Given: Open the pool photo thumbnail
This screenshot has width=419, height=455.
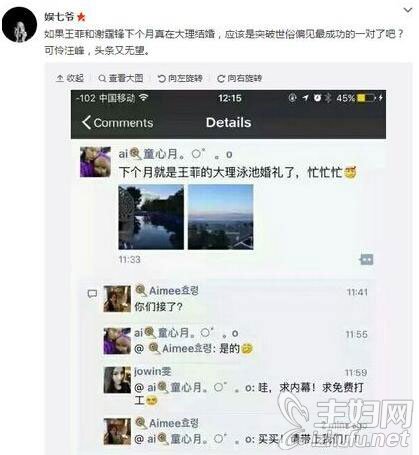Looking at the screenshot, I should point(151,217).
